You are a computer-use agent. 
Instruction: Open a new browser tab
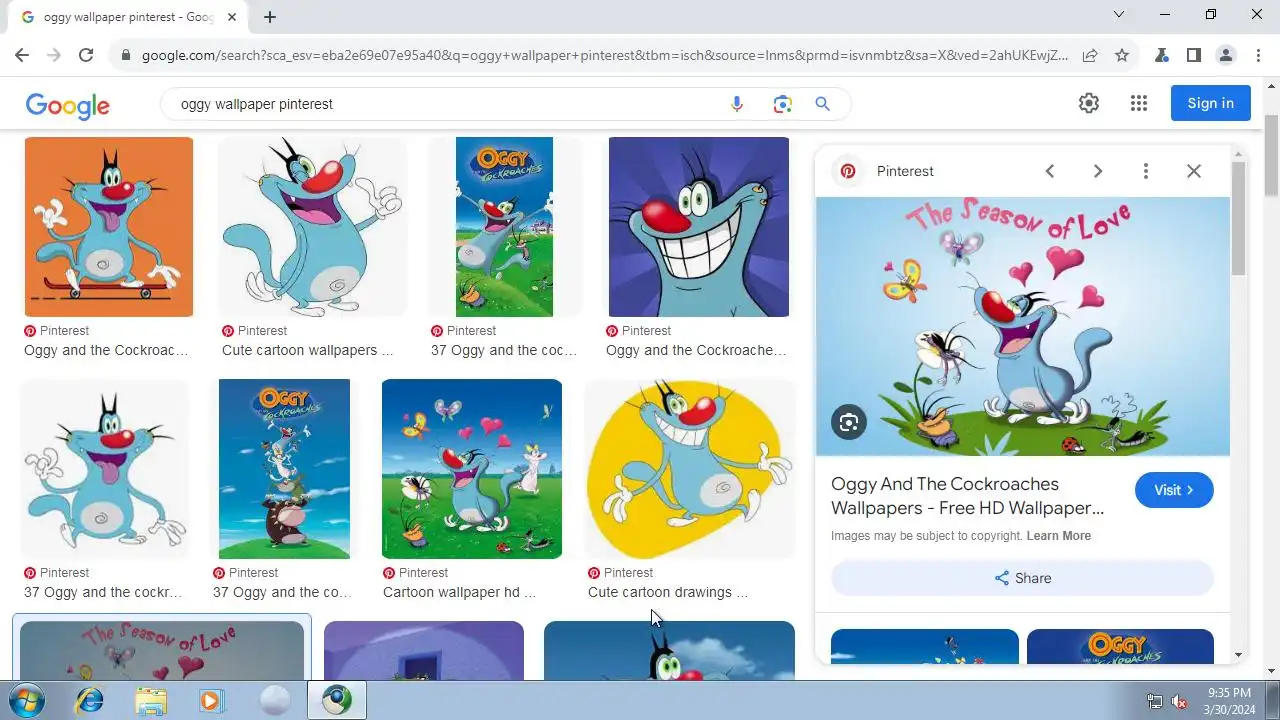coord(270,17)
